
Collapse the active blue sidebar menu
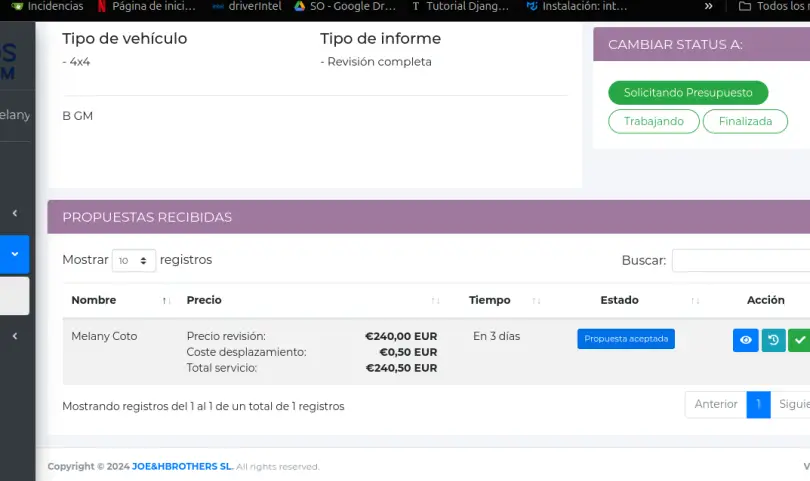14,254
